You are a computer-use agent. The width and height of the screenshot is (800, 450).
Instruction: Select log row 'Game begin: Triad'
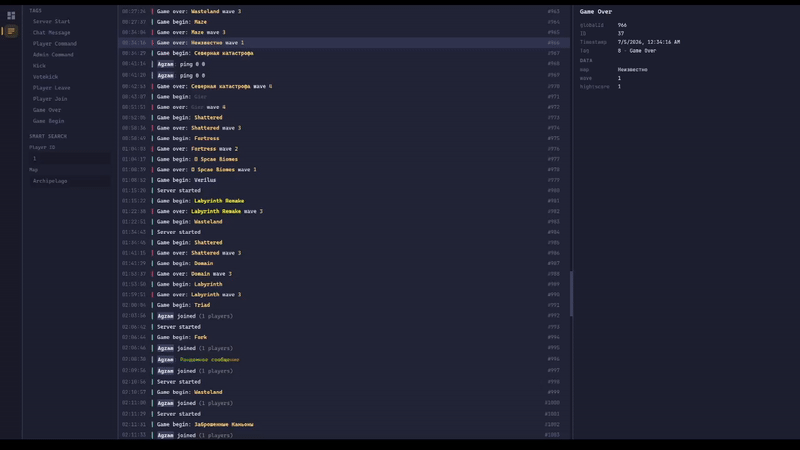(344, 305)
